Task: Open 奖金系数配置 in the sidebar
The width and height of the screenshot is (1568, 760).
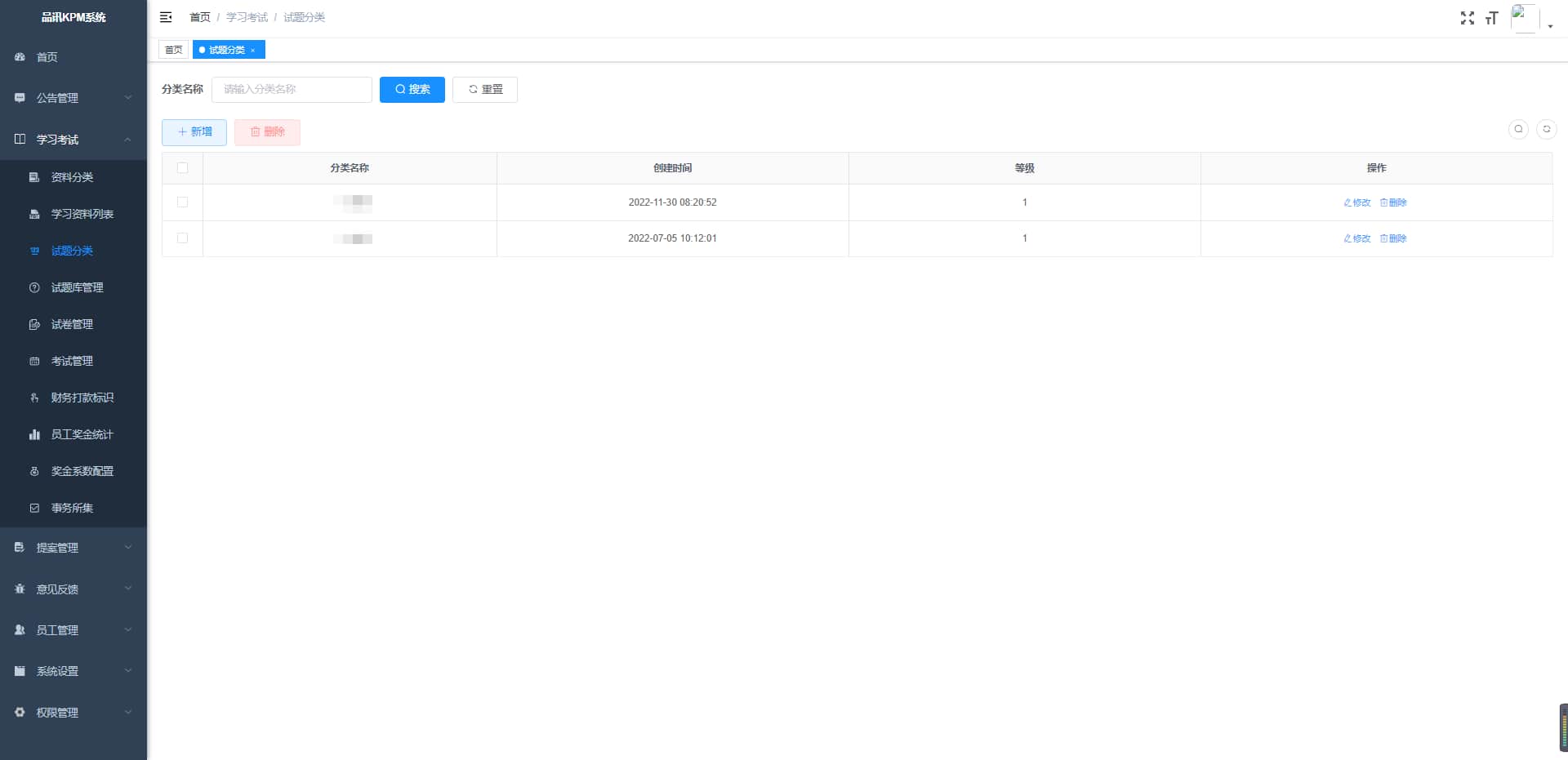Action: coord(73,471)
